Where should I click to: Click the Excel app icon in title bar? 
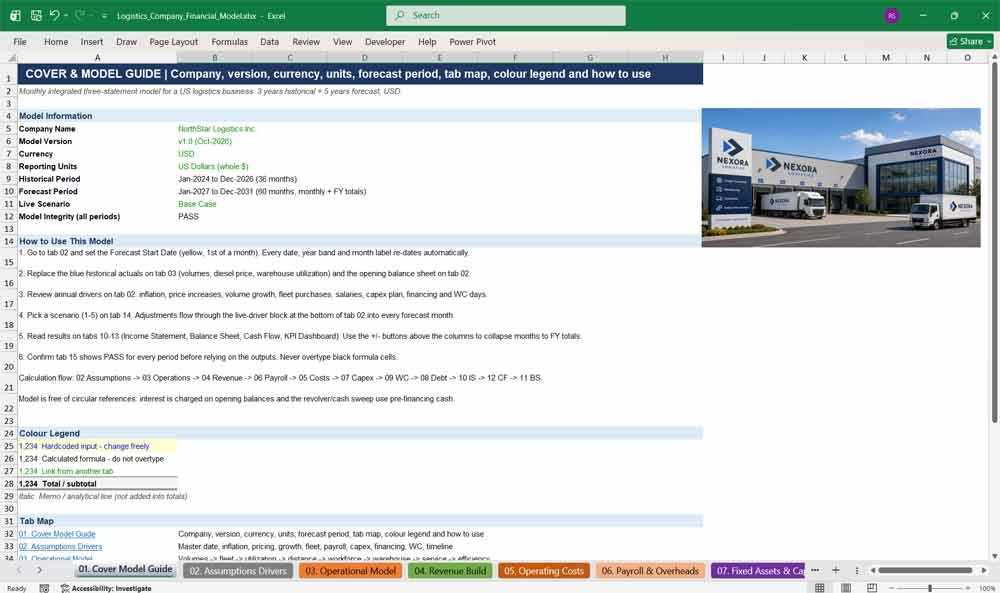tap(15, 15)
